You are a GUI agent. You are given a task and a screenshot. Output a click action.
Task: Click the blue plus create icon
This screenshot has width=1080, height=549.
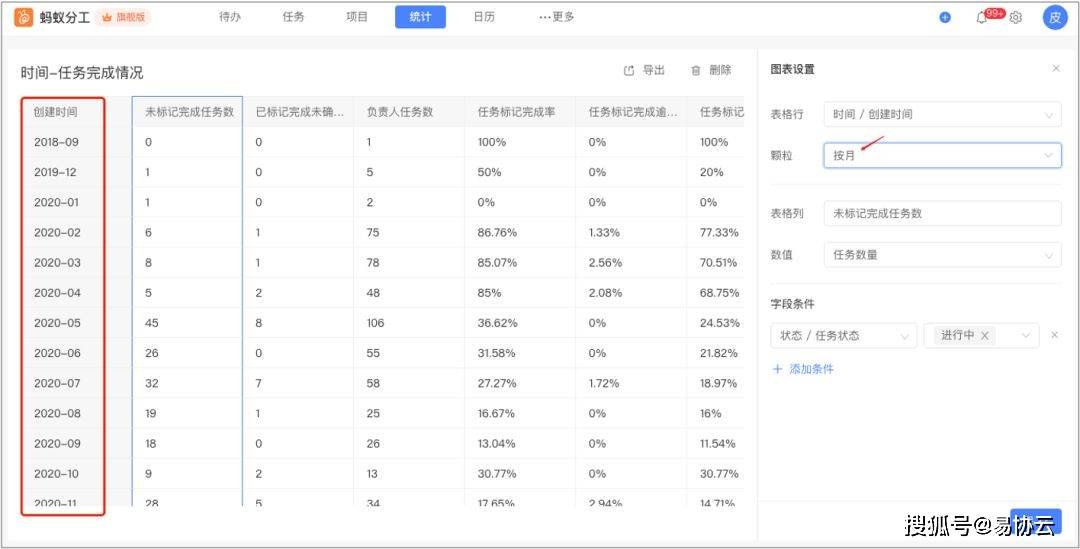pyautogui.click(x=945, y=17)
